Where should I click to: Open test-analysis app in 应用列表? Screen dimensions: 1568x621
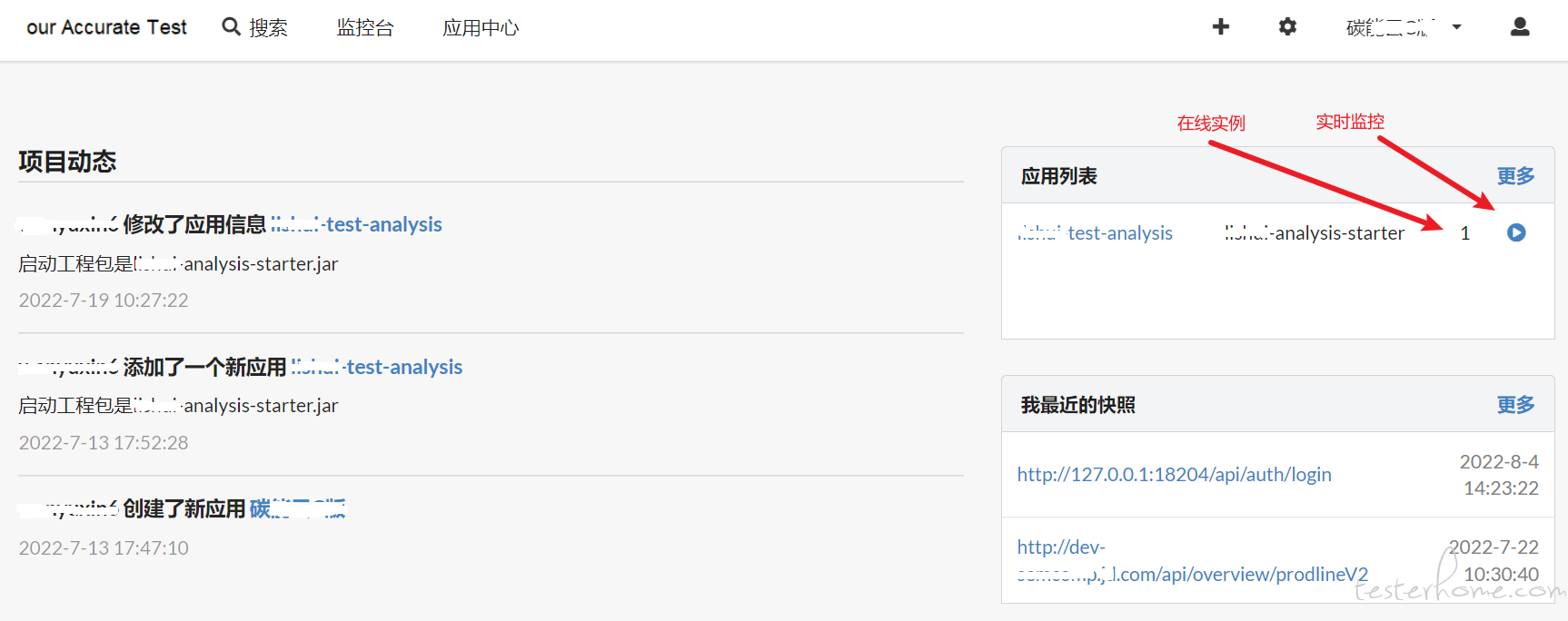click(1095, 233)
